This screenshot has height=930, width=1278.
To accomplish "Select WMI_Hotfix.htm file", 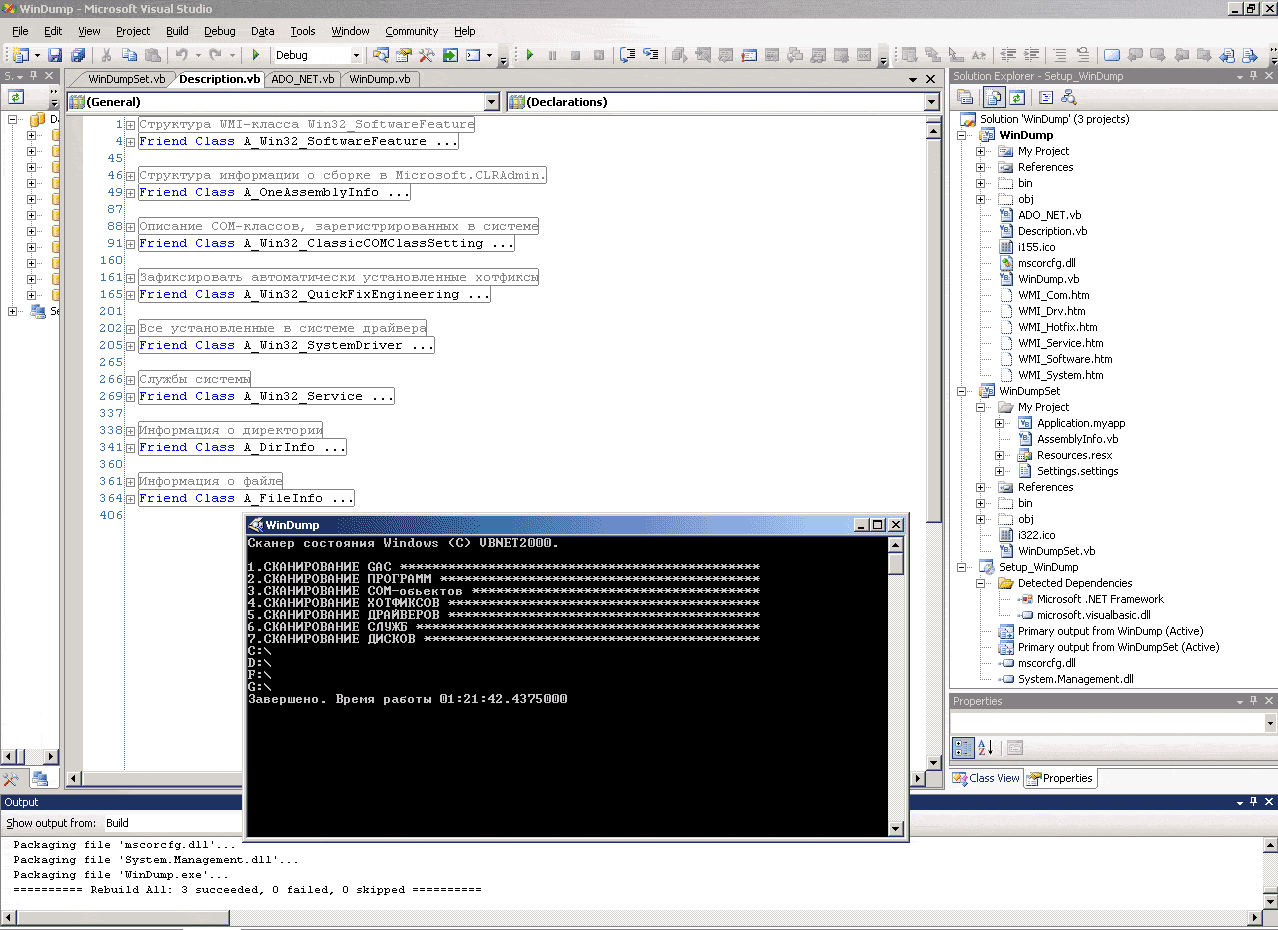I will [1057, 327].
